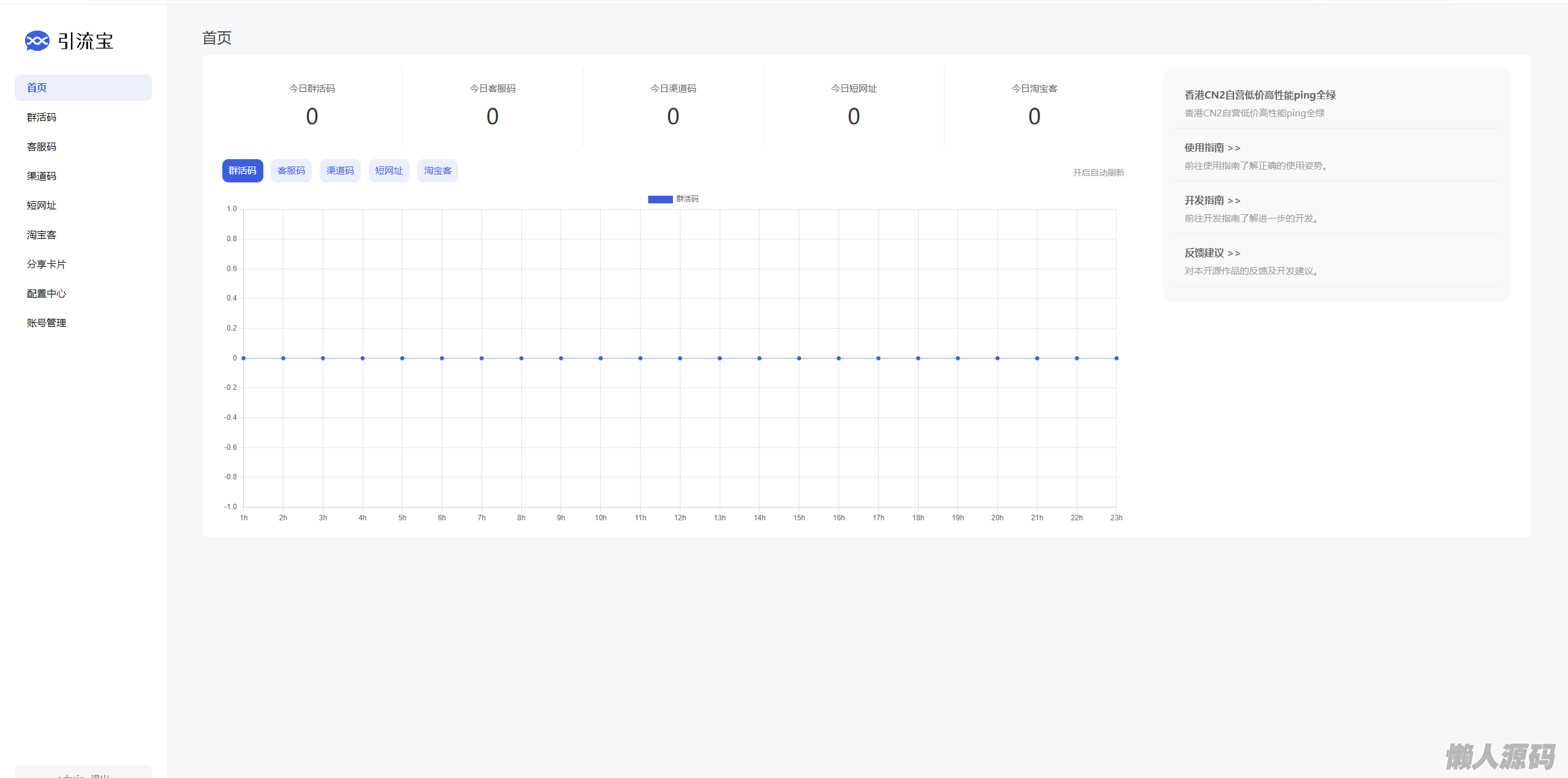Image resolution: width=1568 pixels, height=778 pixels.
Task: Enable 开启自动刷新 auto refresh
Action: (x=1098, y=173)
